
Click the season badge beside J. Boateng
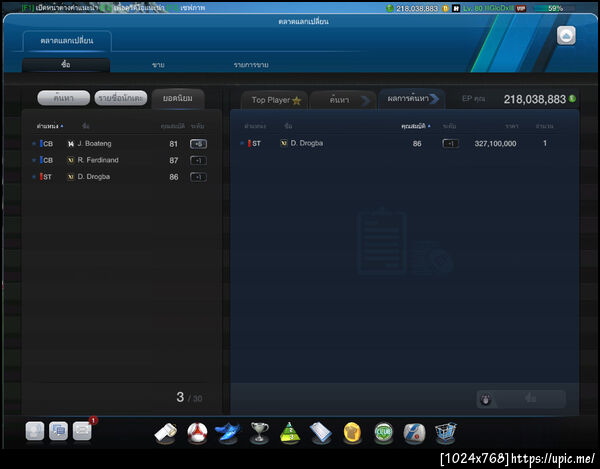click(71, 144)
